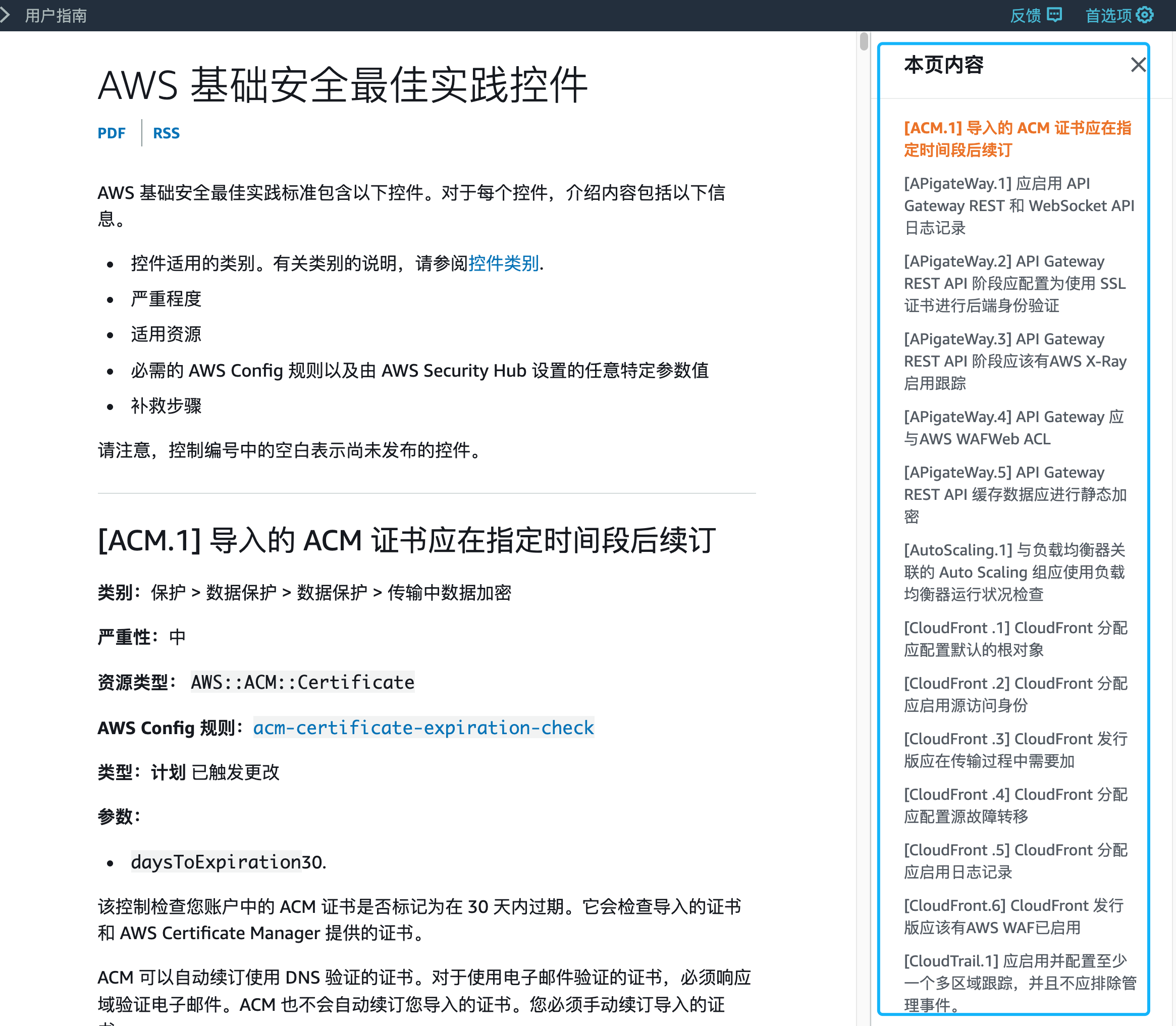Close the 本页内容 panel
1176x1026 pixels.
click(x=1138, y=65)
